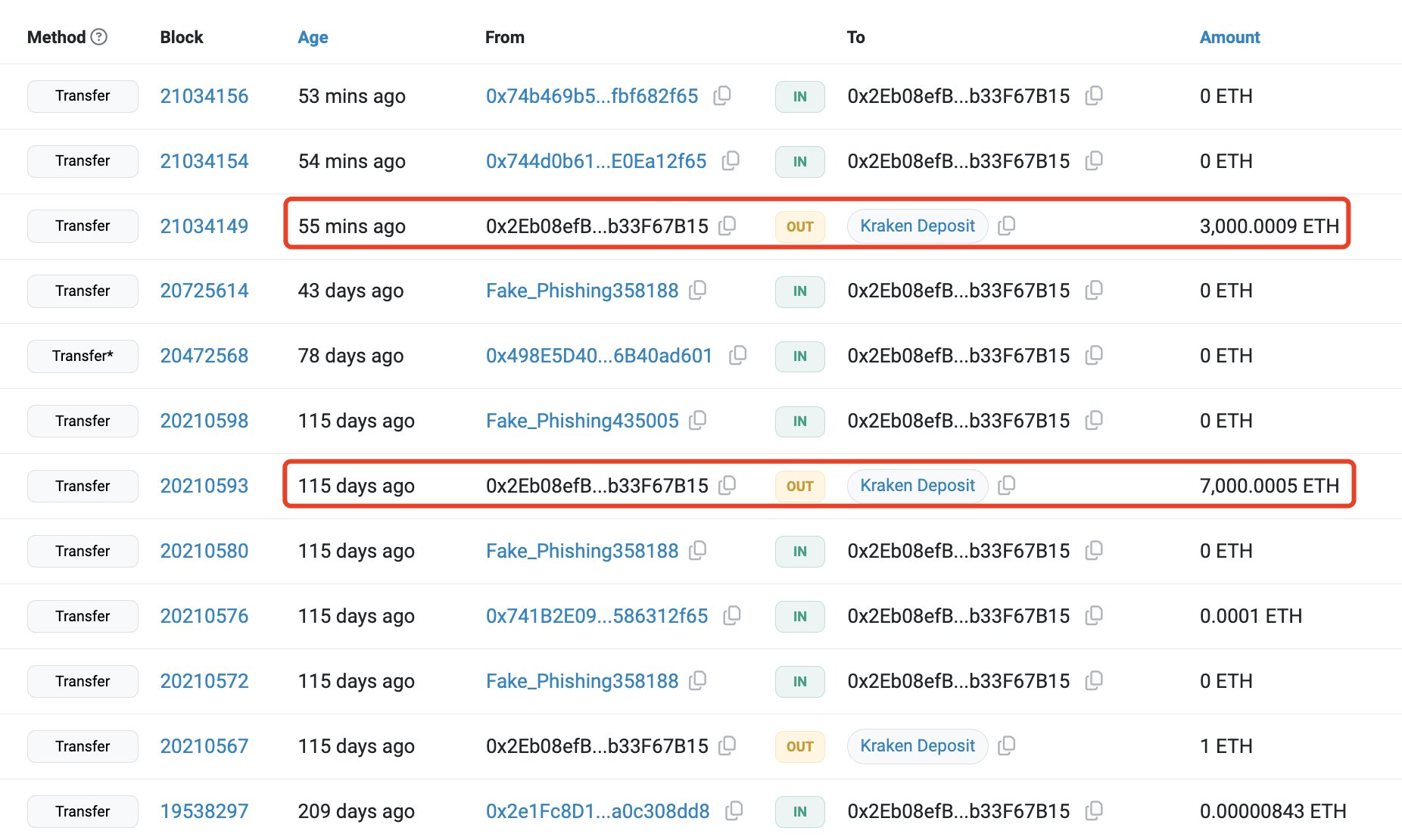Click the IN tag in block 21034154 row
1402x840 pixels.
point(799,161)
